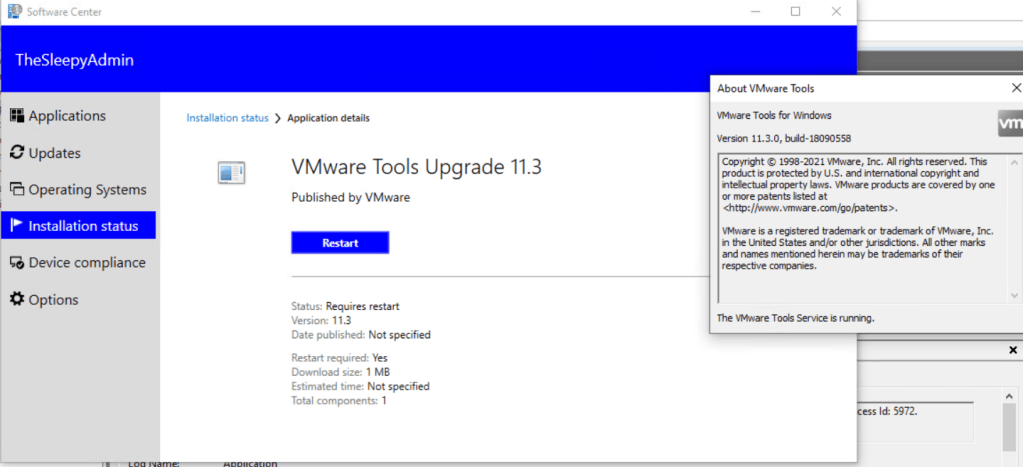1023x467 pixels.
Task: Open the Applications section in sidebar
Action: coord(66,116)
